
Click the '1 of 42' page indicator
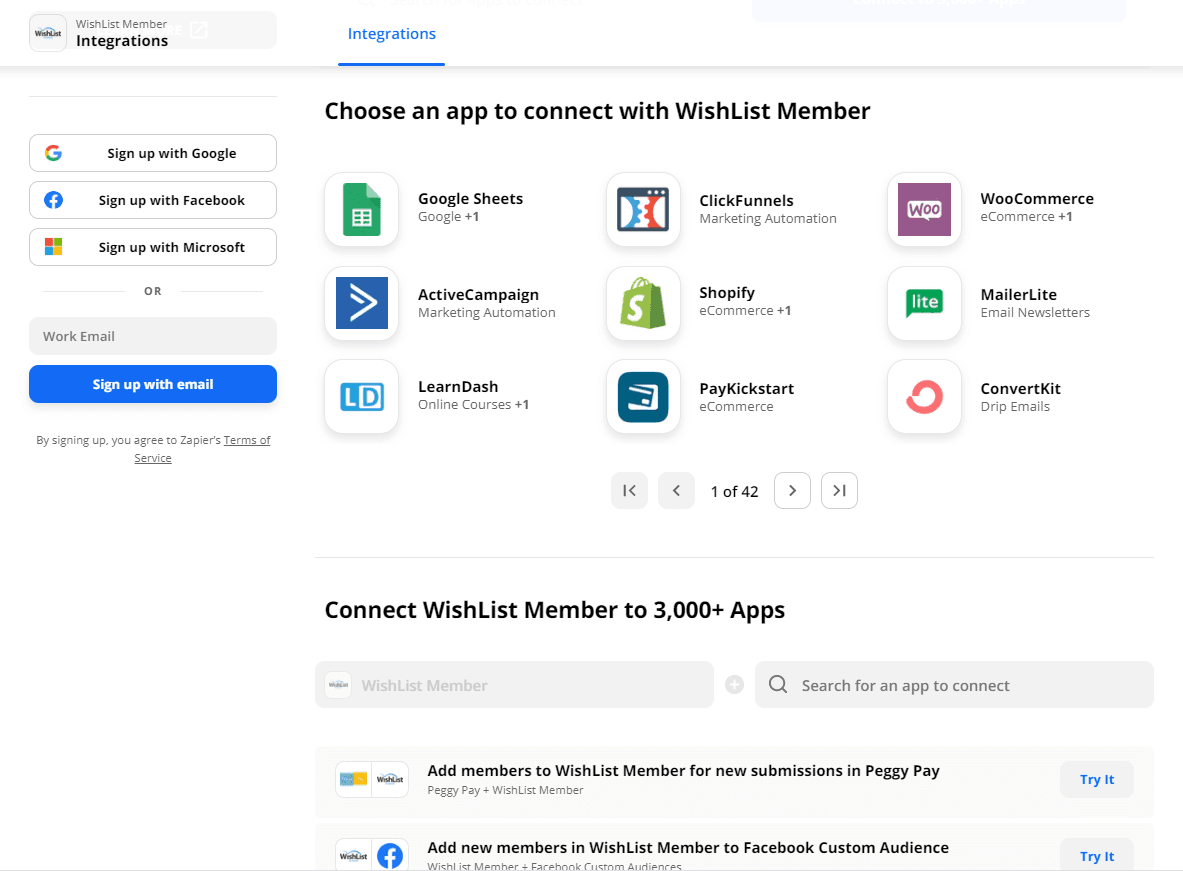pos(734,491)
